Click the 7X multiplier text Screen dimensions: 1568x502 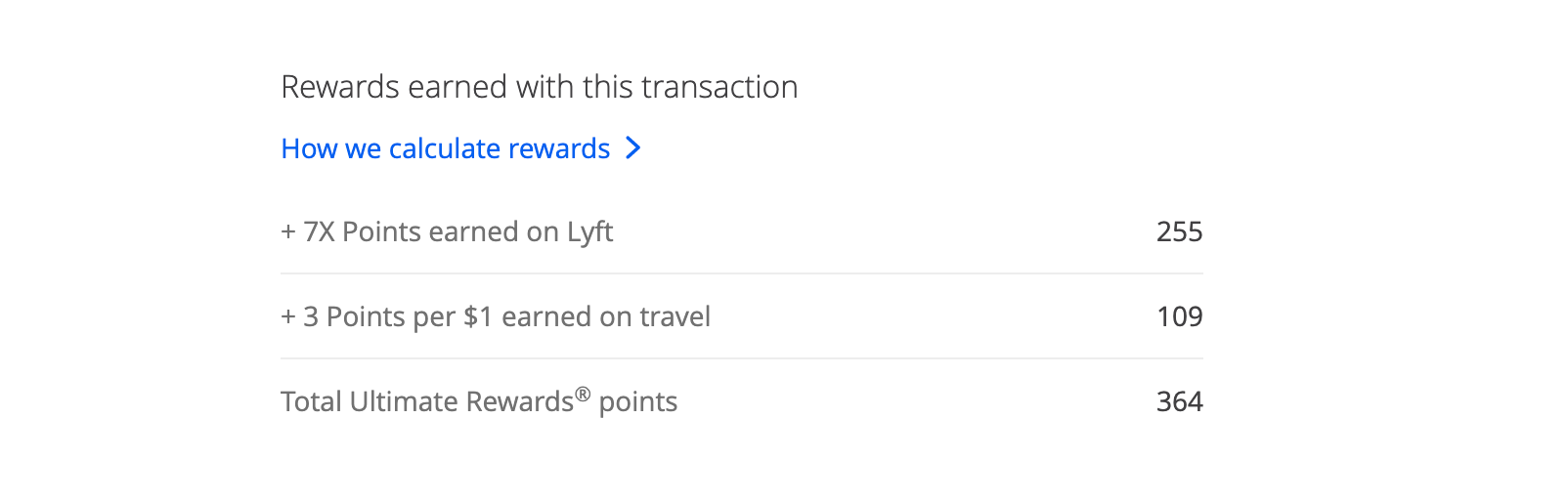pyautogui.click(x=319, y=231)
